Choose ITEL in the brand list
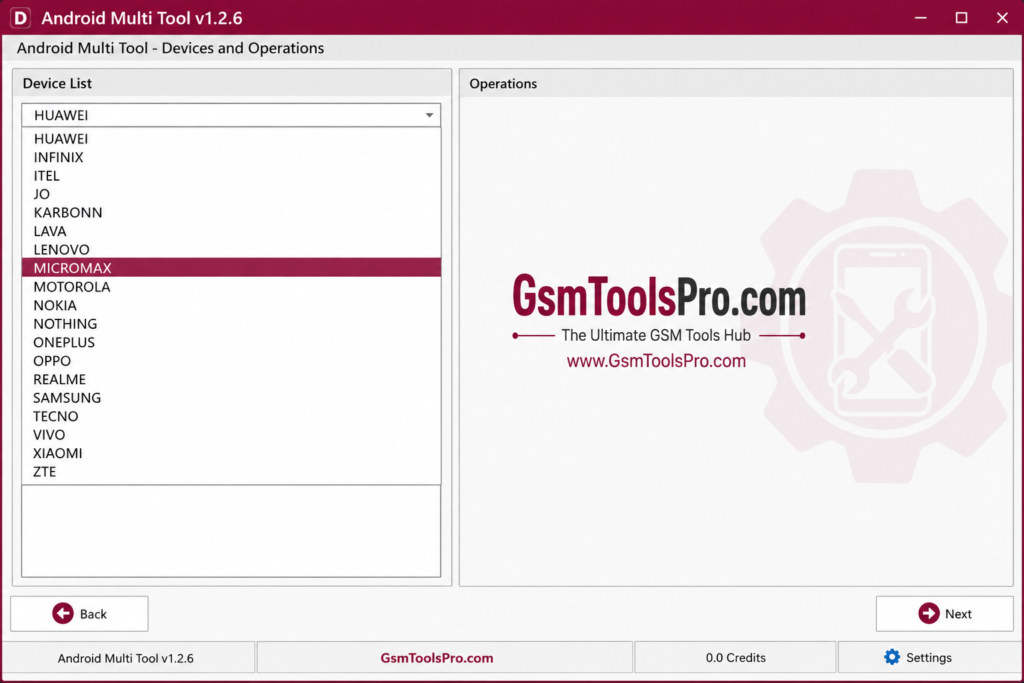This screenshot has height=683, width=1024. 231,176
